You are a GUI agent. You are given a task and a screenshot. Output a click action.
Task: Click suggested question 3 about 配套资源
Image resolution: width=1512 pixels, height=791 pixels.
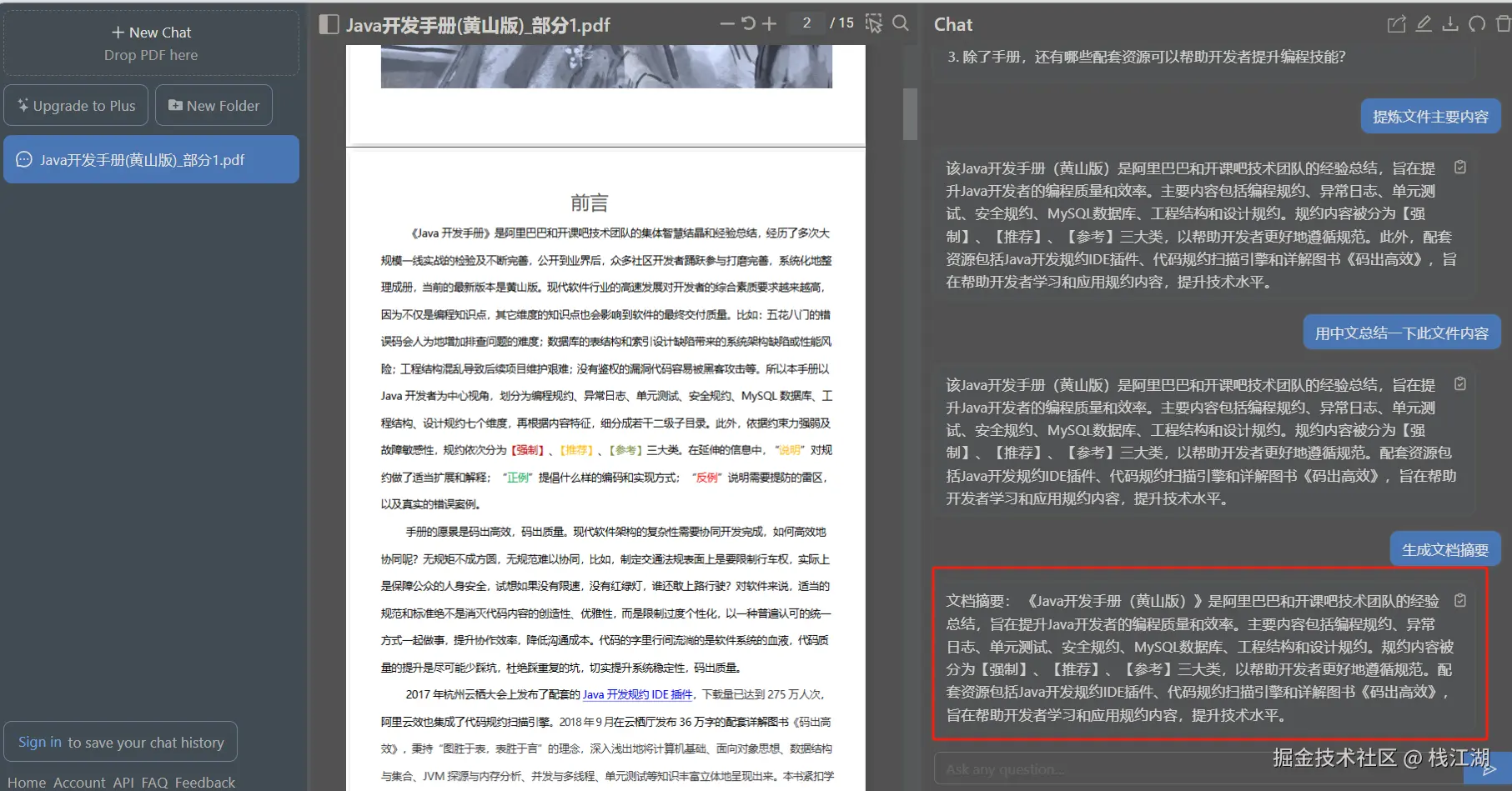pos(1147,57)
